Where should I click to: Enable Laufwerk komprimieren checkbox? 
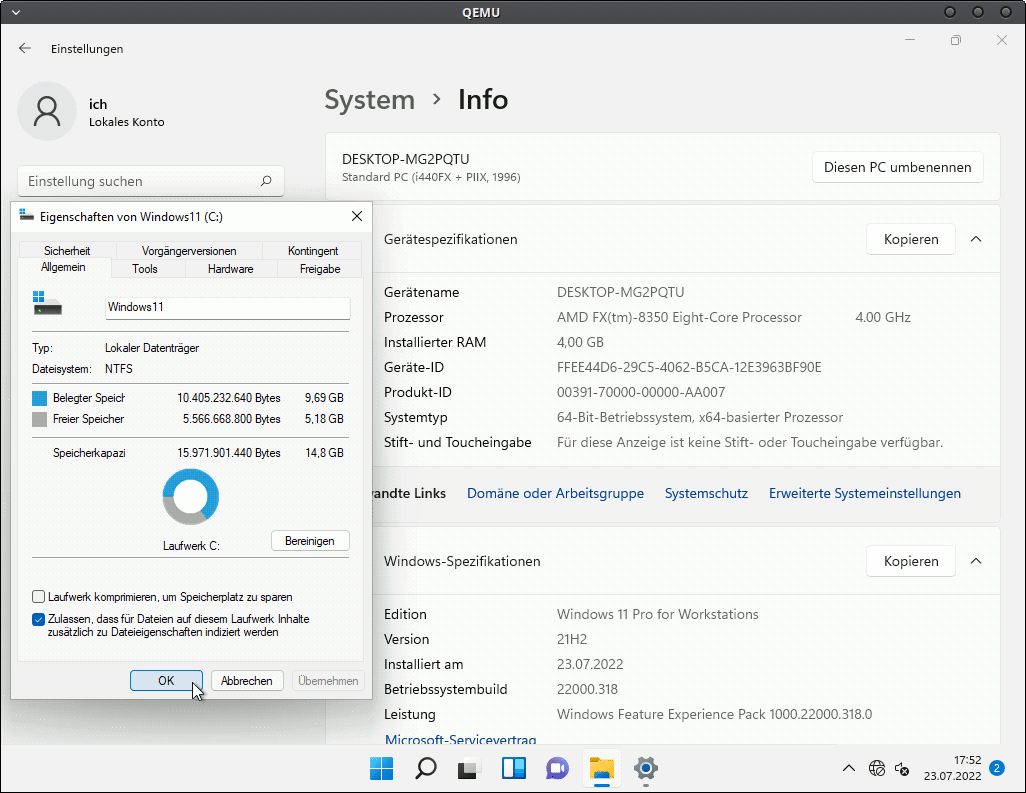click(x=39, y=597)
